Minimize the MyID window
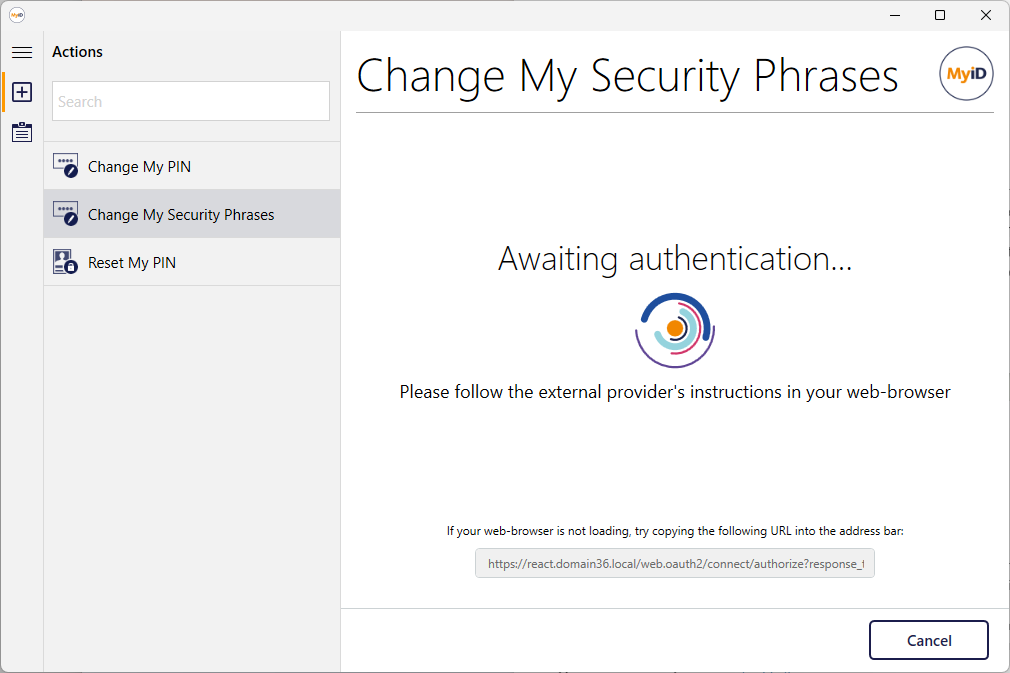 pyautogui.click(x=895, y=15)
